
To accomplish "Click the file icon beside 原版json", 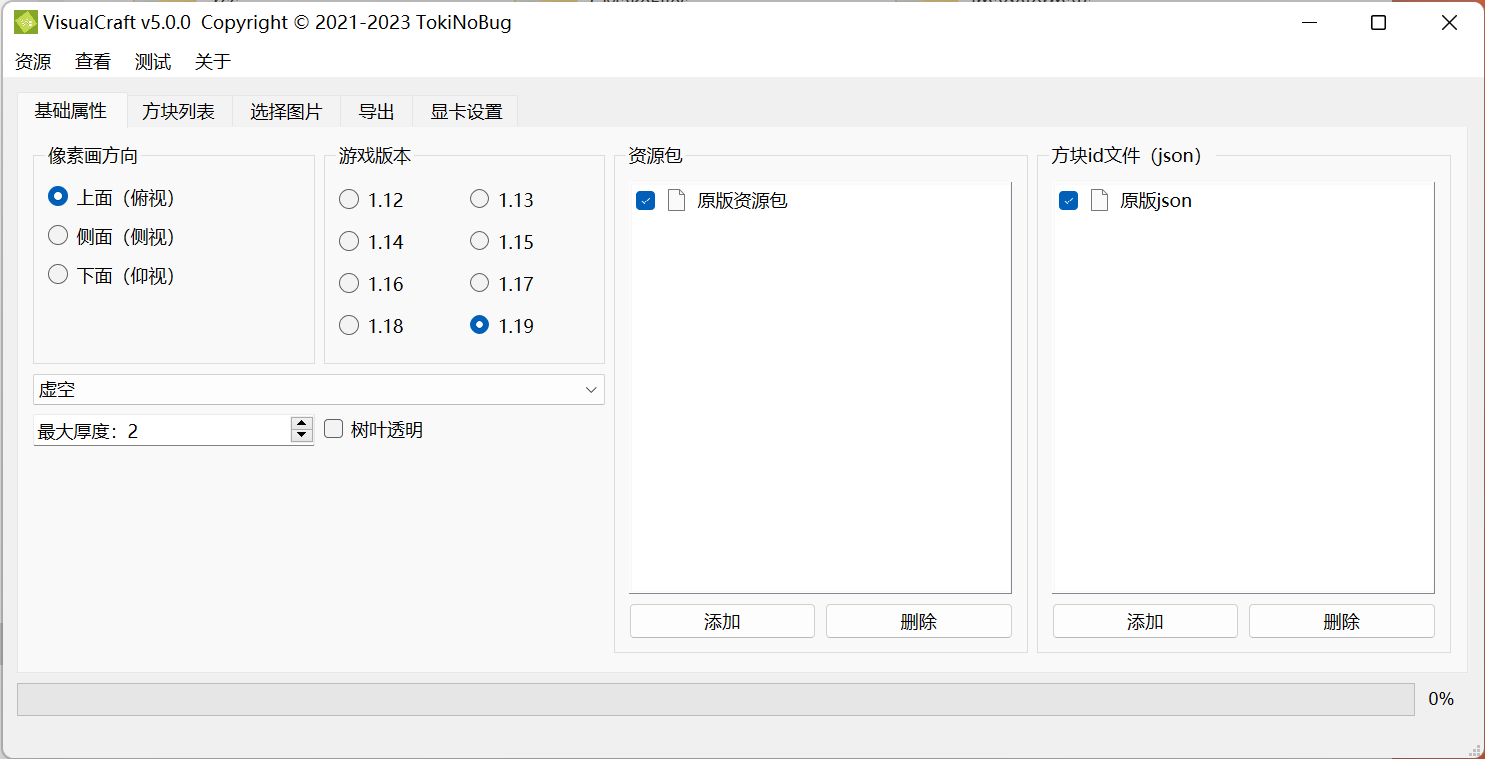I will pyautogui.click(x=1099, y=200).
